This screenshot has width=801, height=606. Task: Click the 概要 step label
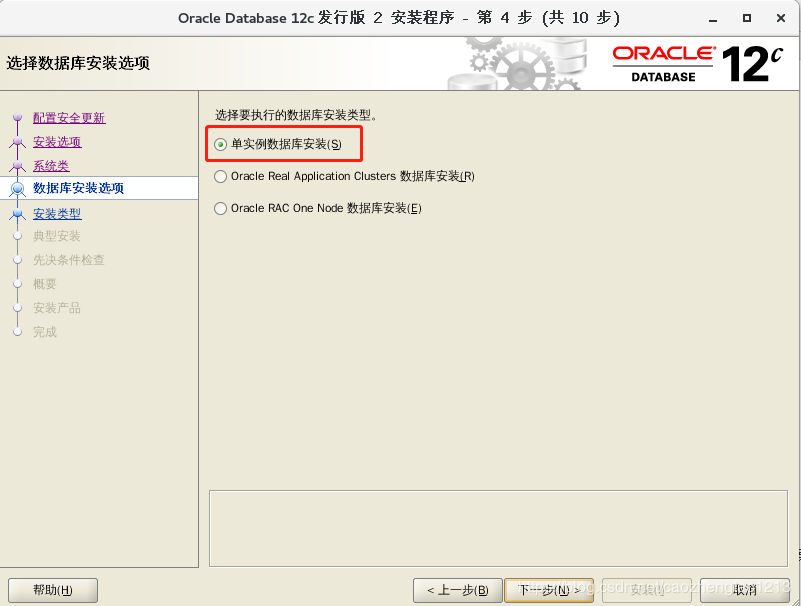point(44,284)
